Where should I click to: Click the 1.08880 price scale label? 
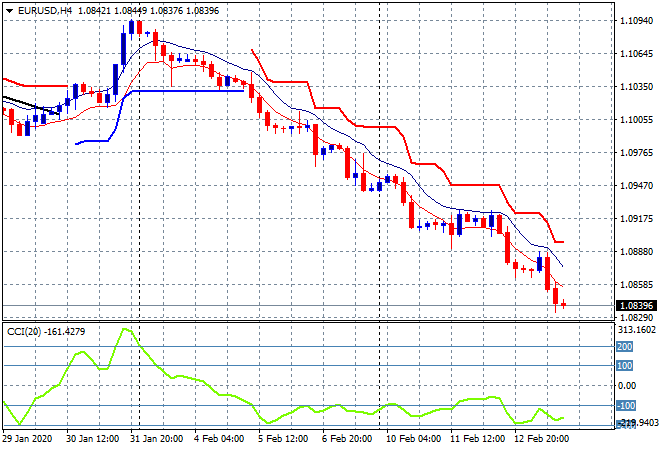point(636,252)
